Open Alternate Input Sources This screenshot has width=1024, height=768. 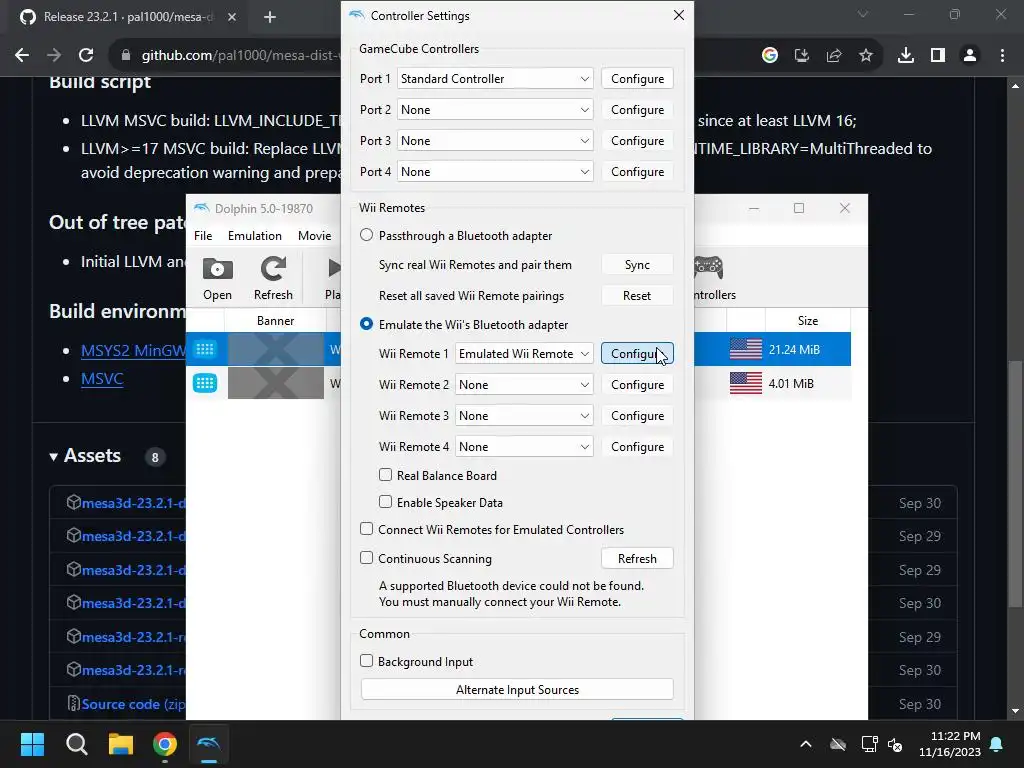[x=517, y=690]
